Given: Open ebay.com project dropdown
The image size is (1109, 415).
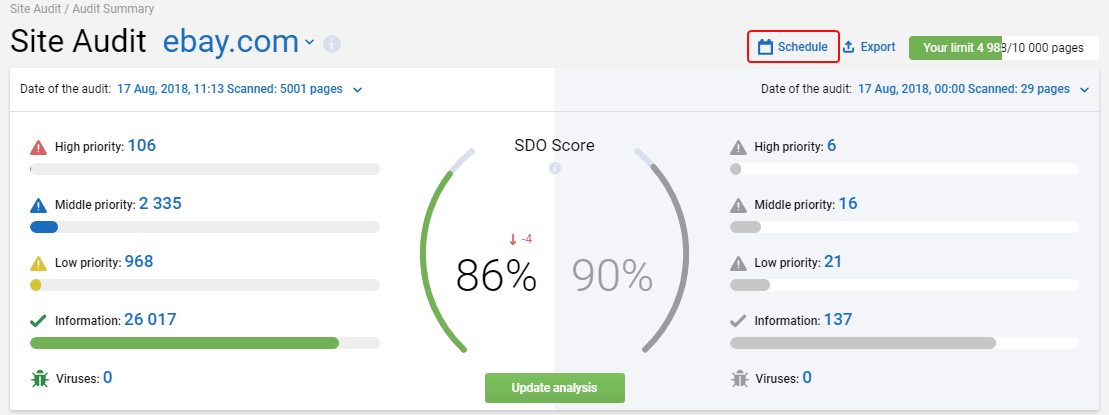Looking at the screenshot, I should click(309, 42).
